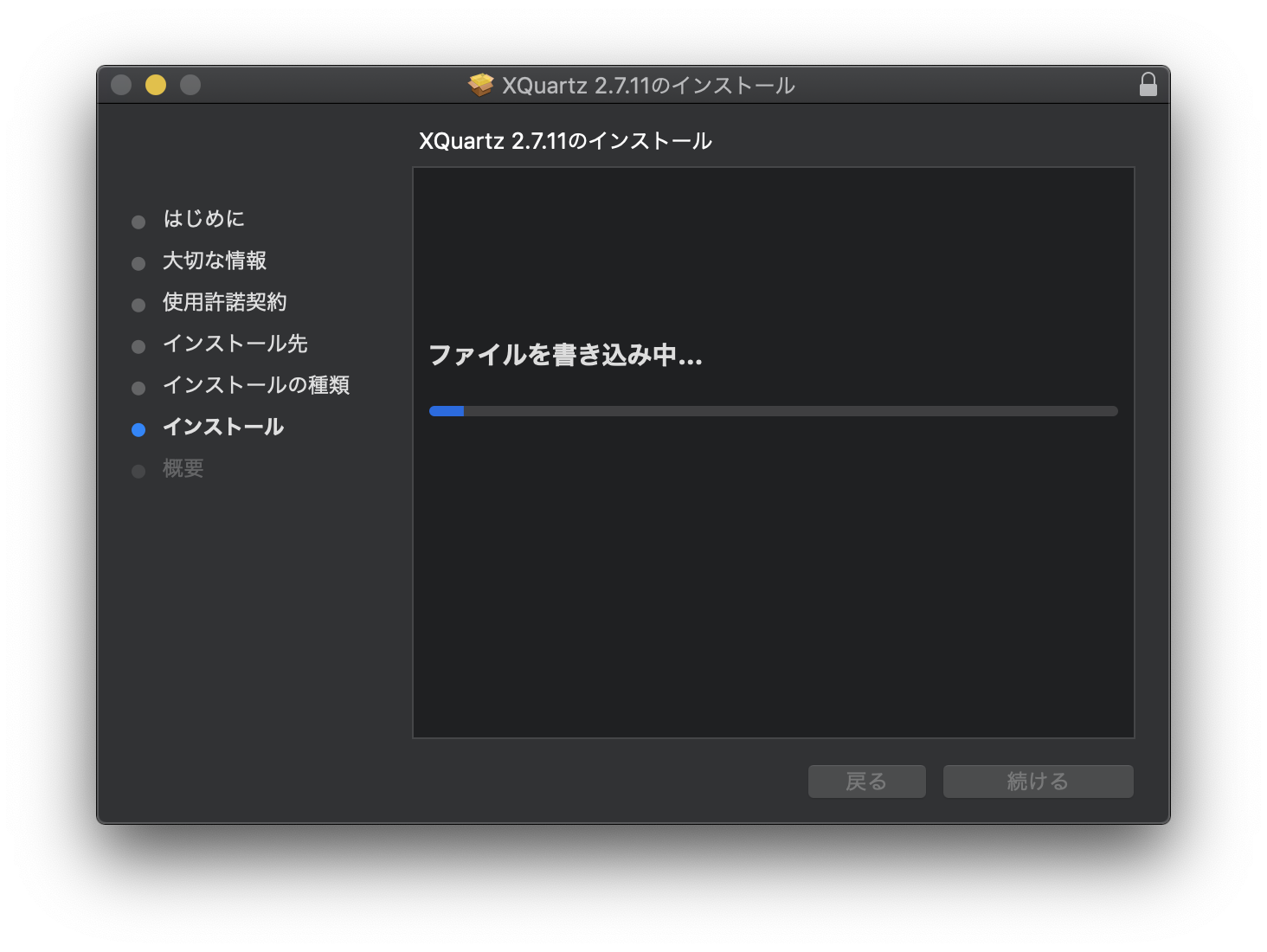The height and width of the screenshot is (952, 1267).
Task: Select the 使用許諾契約 step in the sidebar
Action: [x=225, y=303]
